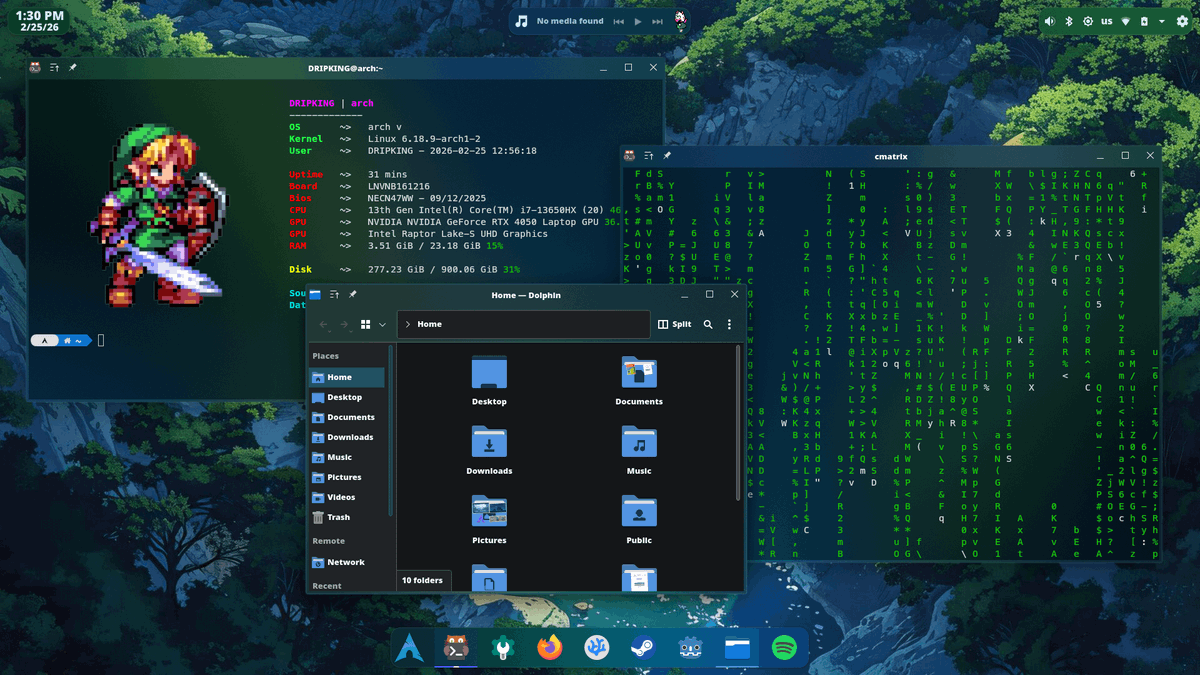Click the clock showing 1:30 PM
Viewport: 1200px width, 675px height.
pos(40,16)
